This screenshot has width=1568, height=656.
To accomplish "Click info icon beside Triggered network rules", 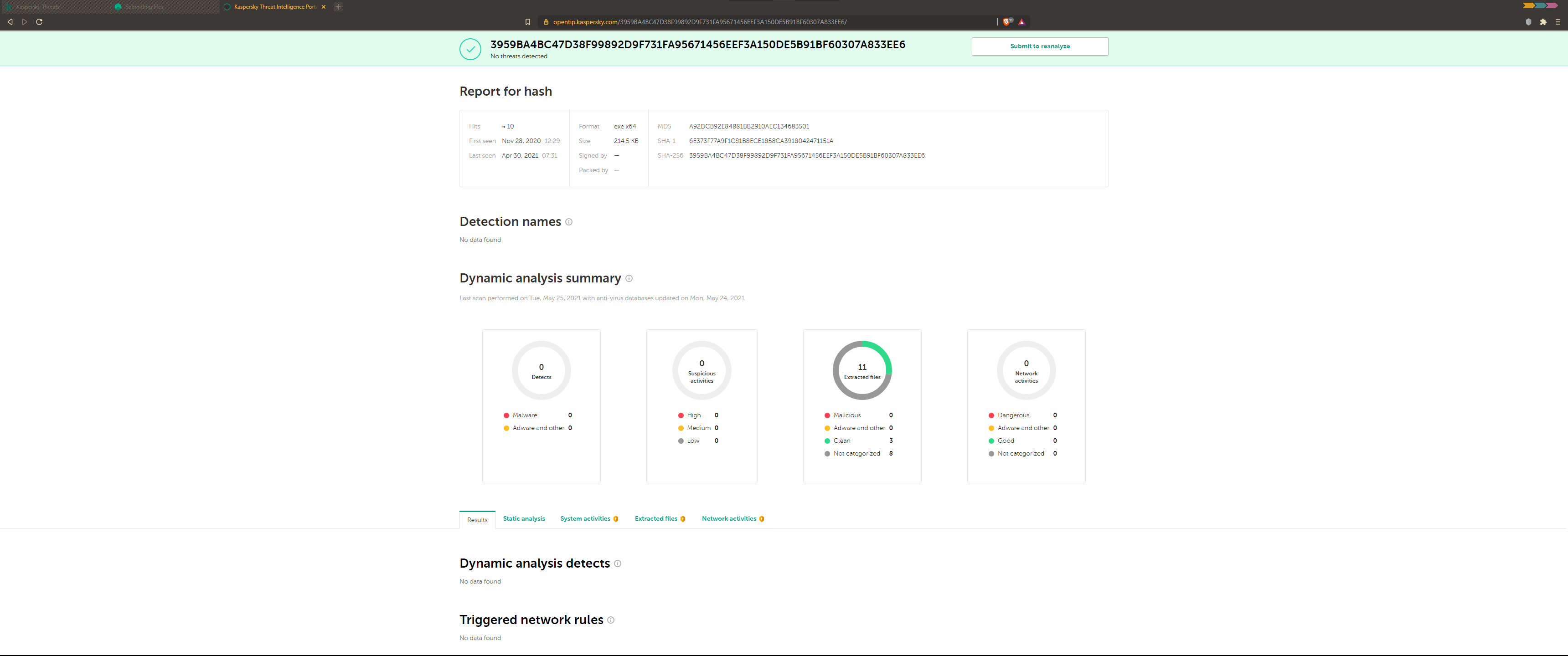I will click(x=610, y=620).
